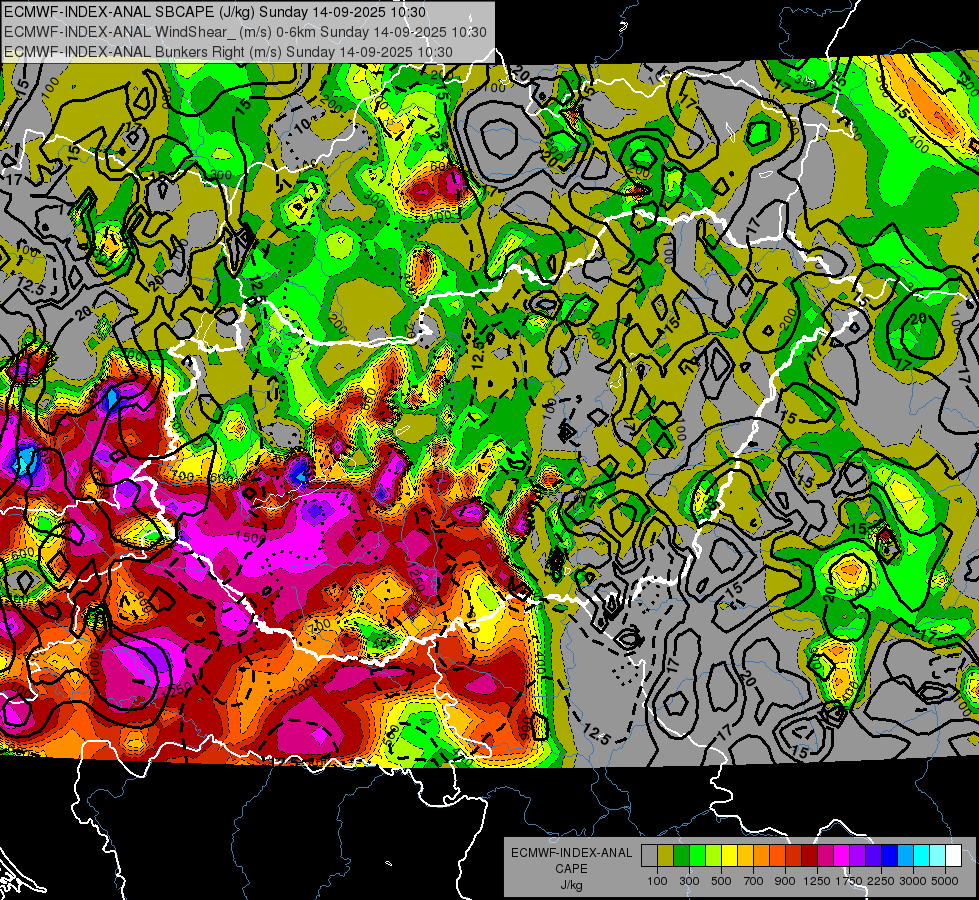Image resolution: width=979 pixels, height=900 pixels.
Task: Select the bright magenta legend swatch left of 1750
Action: pyautogui.click(x=842, y=856)
